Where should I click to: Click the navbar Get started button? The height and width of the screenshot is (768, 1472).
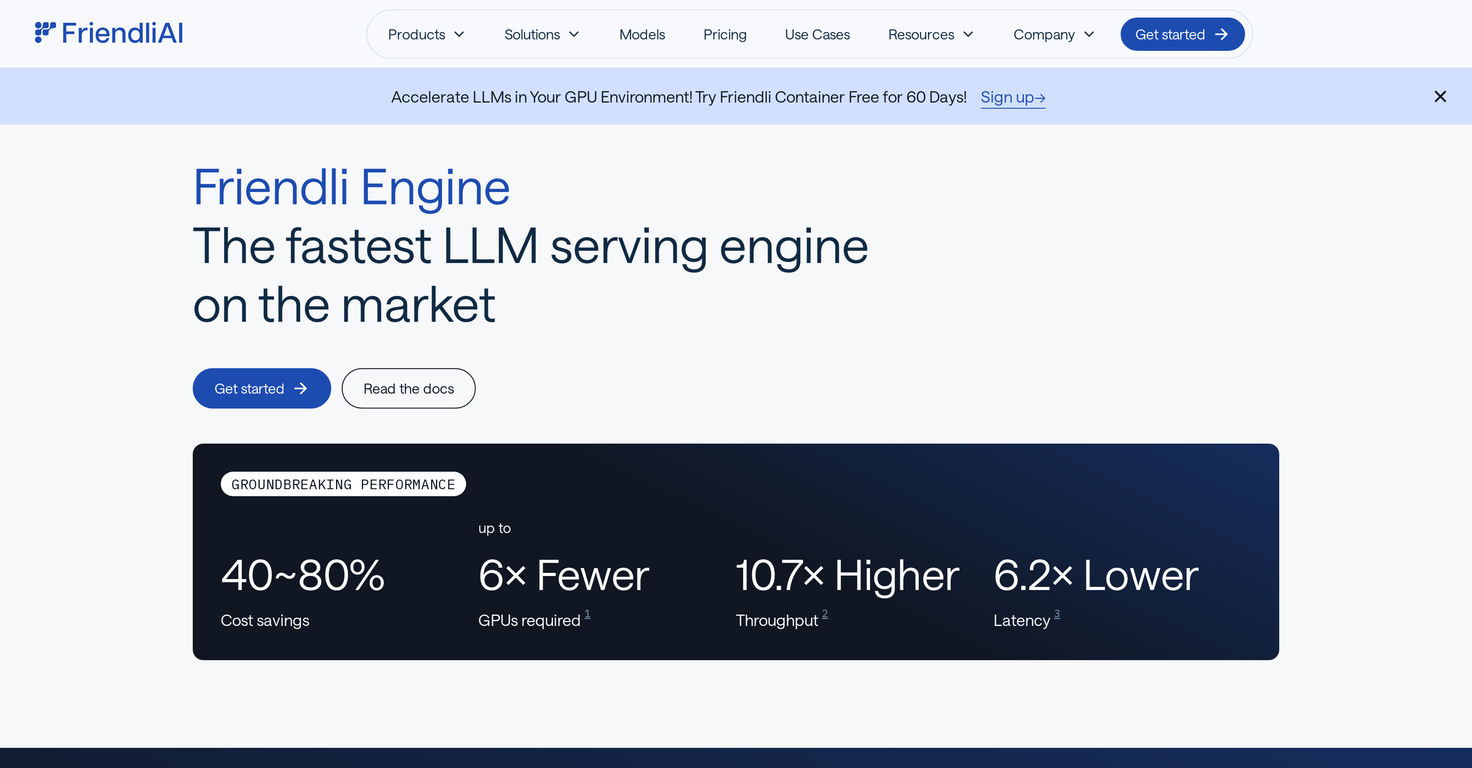click(x=1182, y=33)
